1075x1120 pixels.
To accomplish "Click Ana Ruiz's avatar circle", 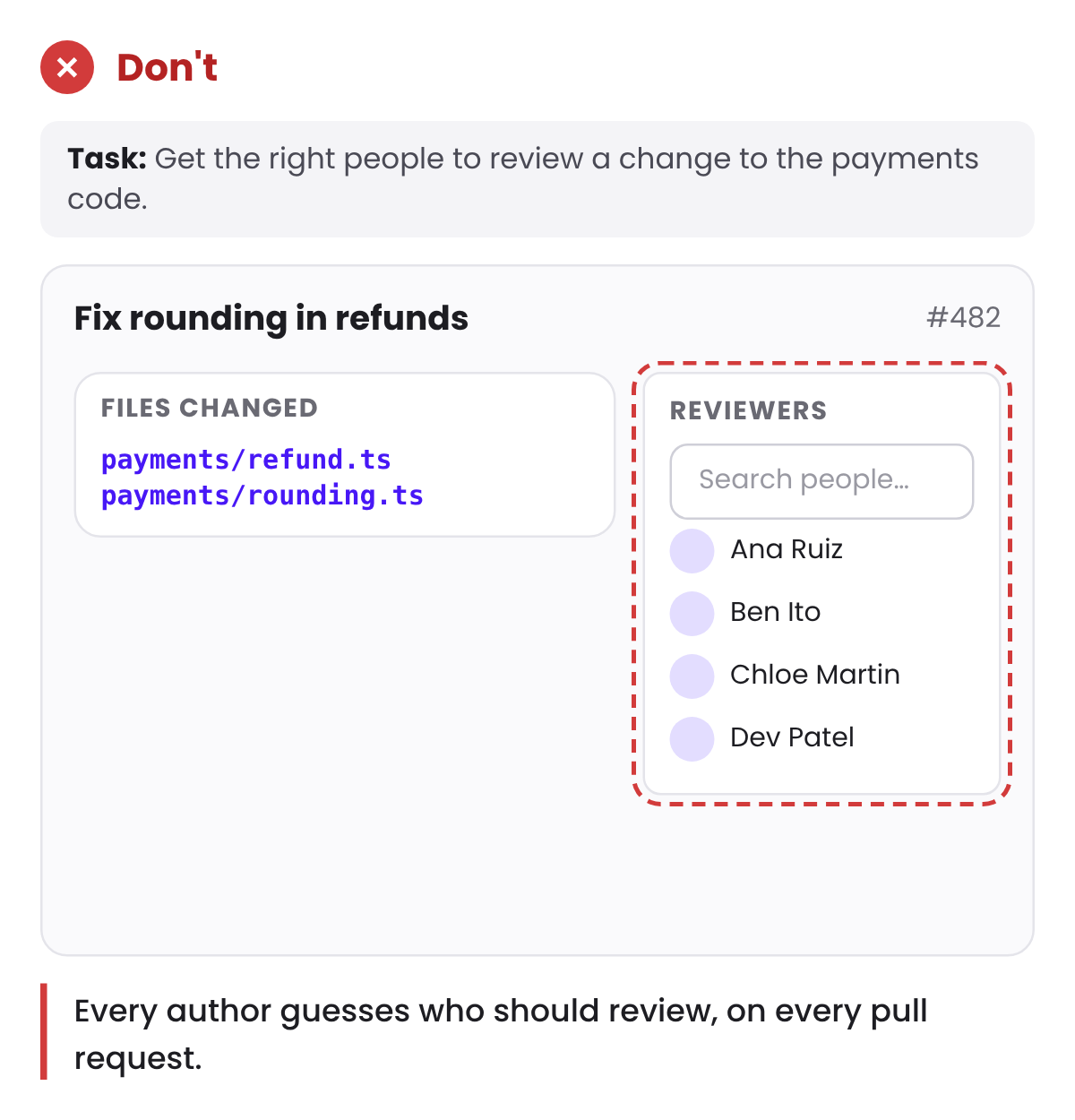I will (692, 550).
